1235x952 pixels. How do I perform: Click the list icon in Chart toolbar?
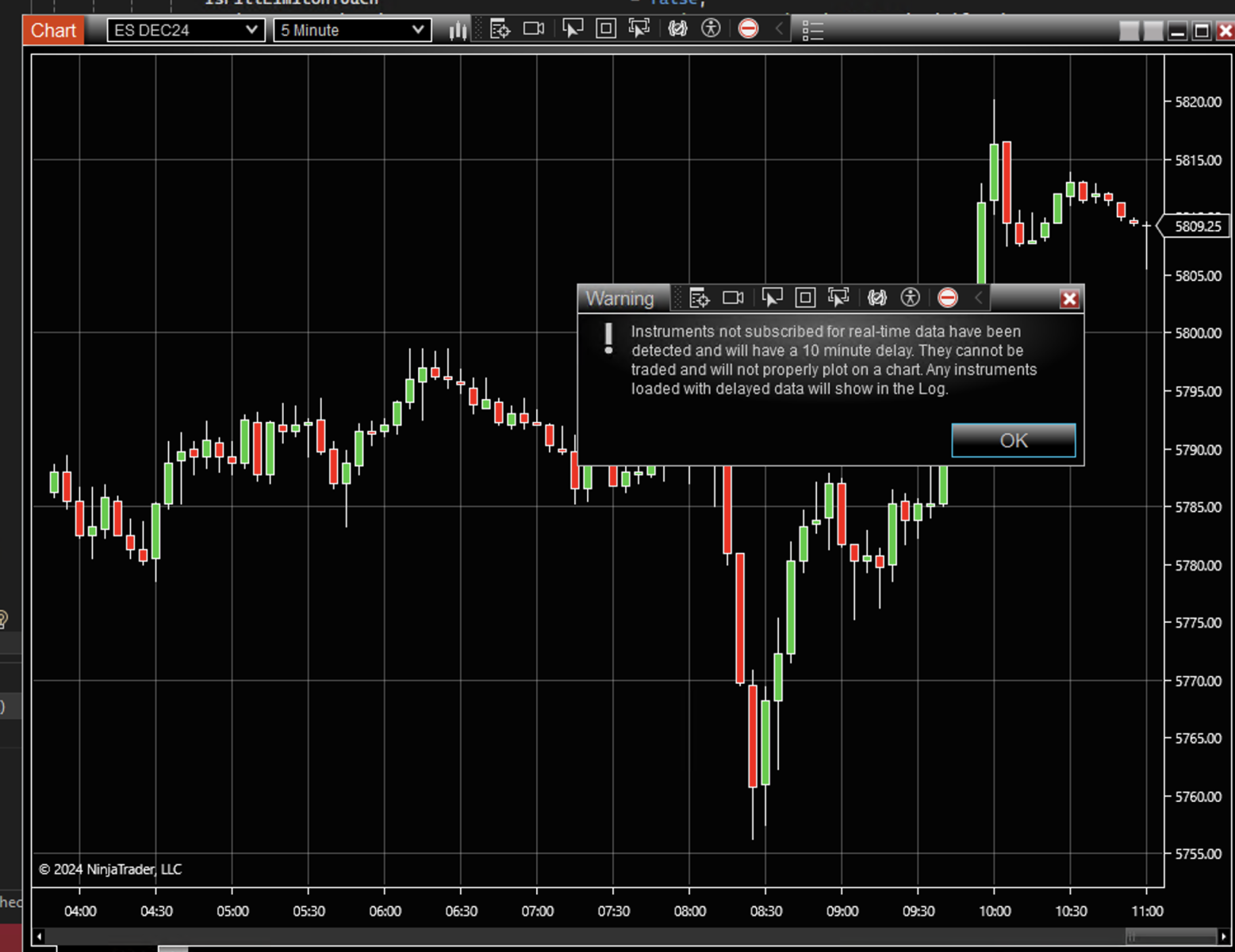tap(813, 30)
